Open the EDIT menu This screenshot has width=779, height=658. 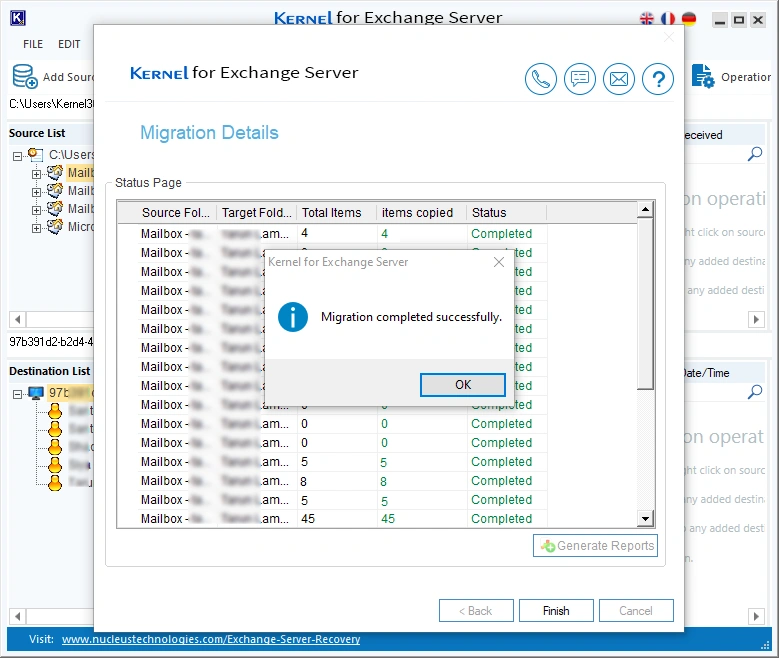point(69,44)
